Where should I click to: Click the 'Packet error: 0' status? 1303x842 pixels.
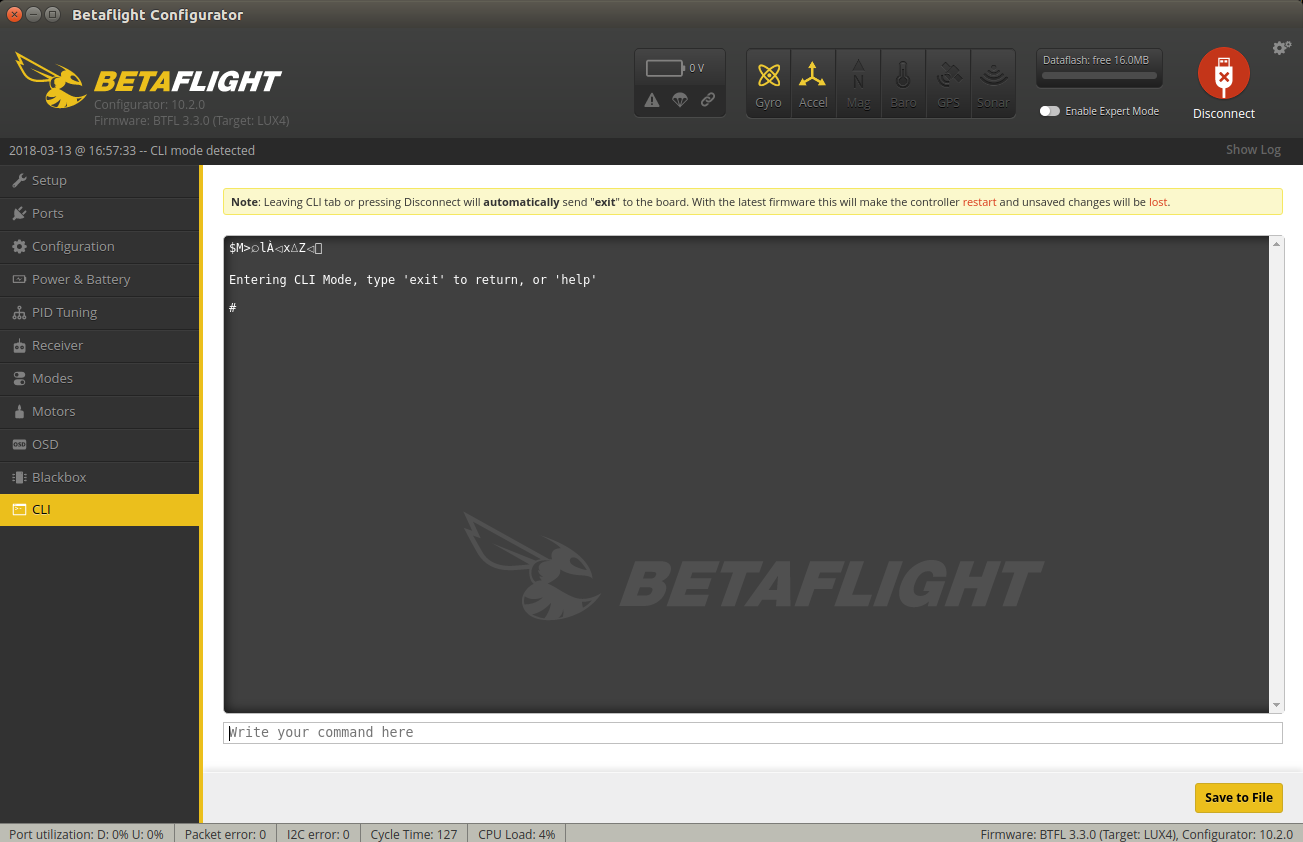click(x=226, y=834)
